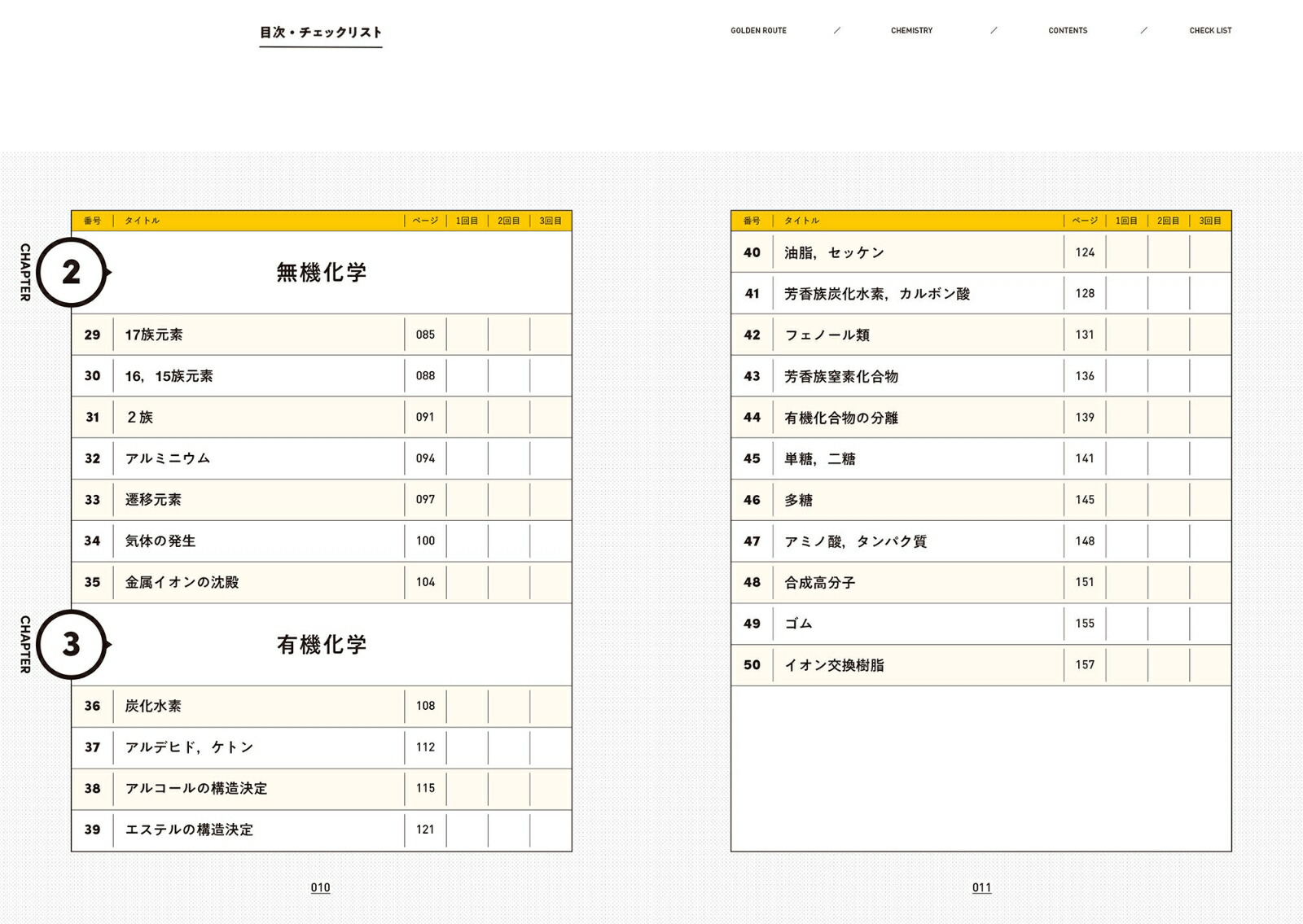
Task: Click the CHECK LIST header mark
Action: 1211,31
